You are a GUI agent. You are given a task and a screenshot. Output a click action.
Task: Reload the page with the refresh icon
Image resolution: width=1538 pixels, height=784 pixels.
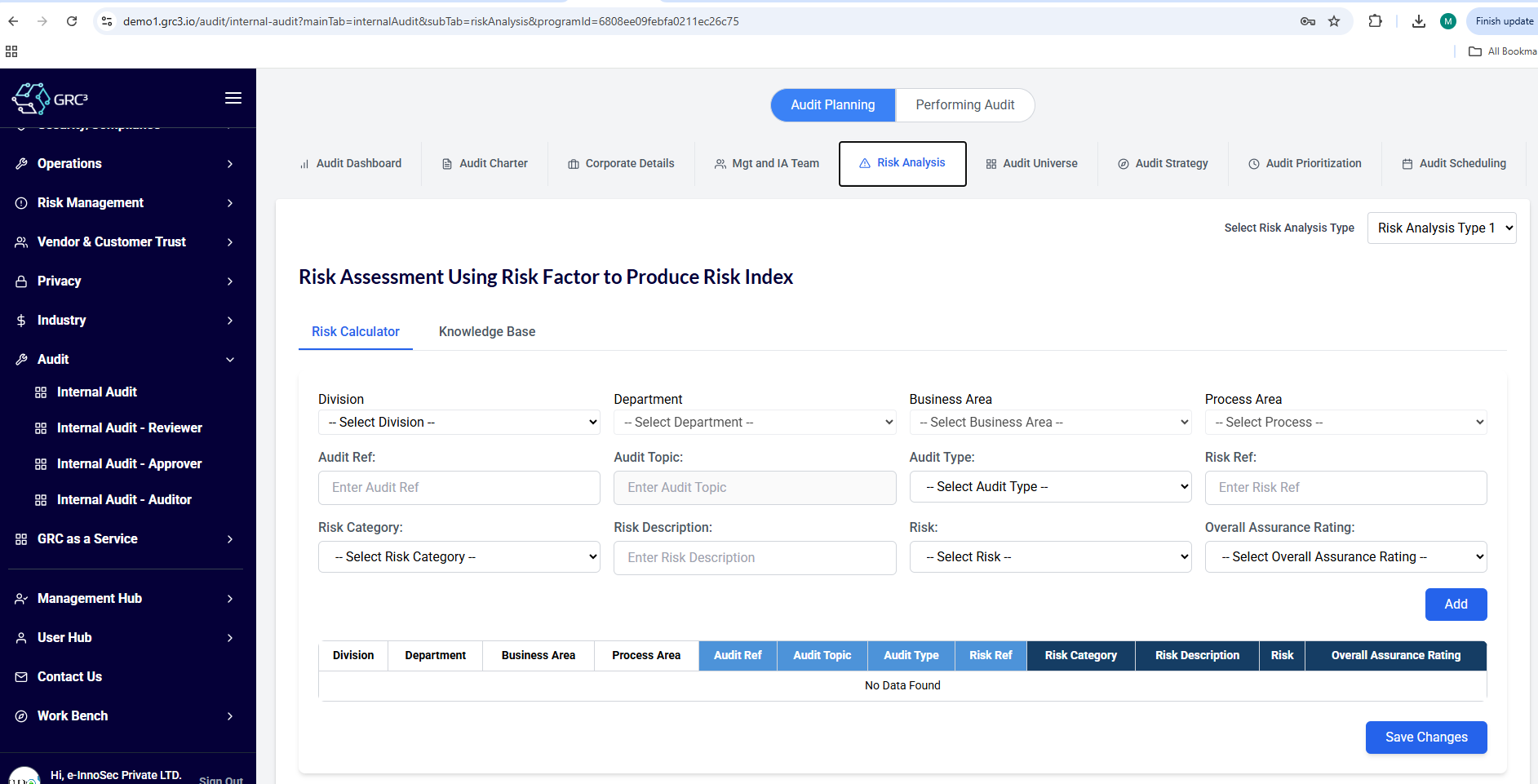click(x=72, y=21)
